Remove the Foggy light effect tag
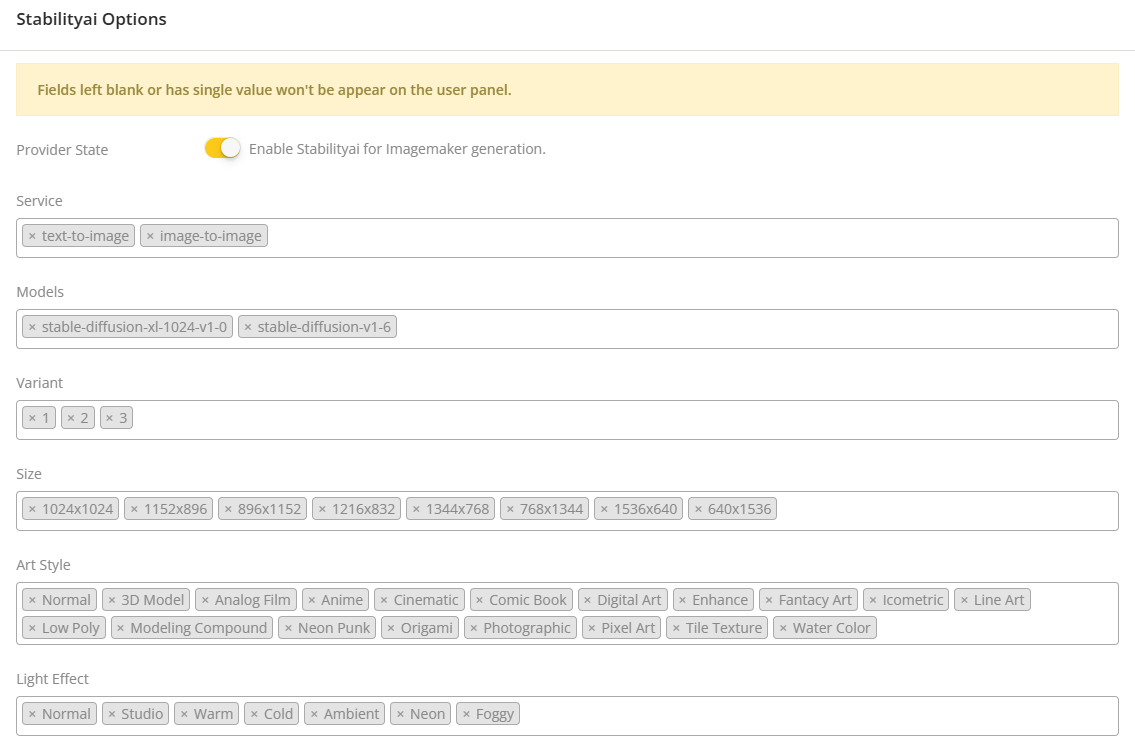 tap(466, 714)
